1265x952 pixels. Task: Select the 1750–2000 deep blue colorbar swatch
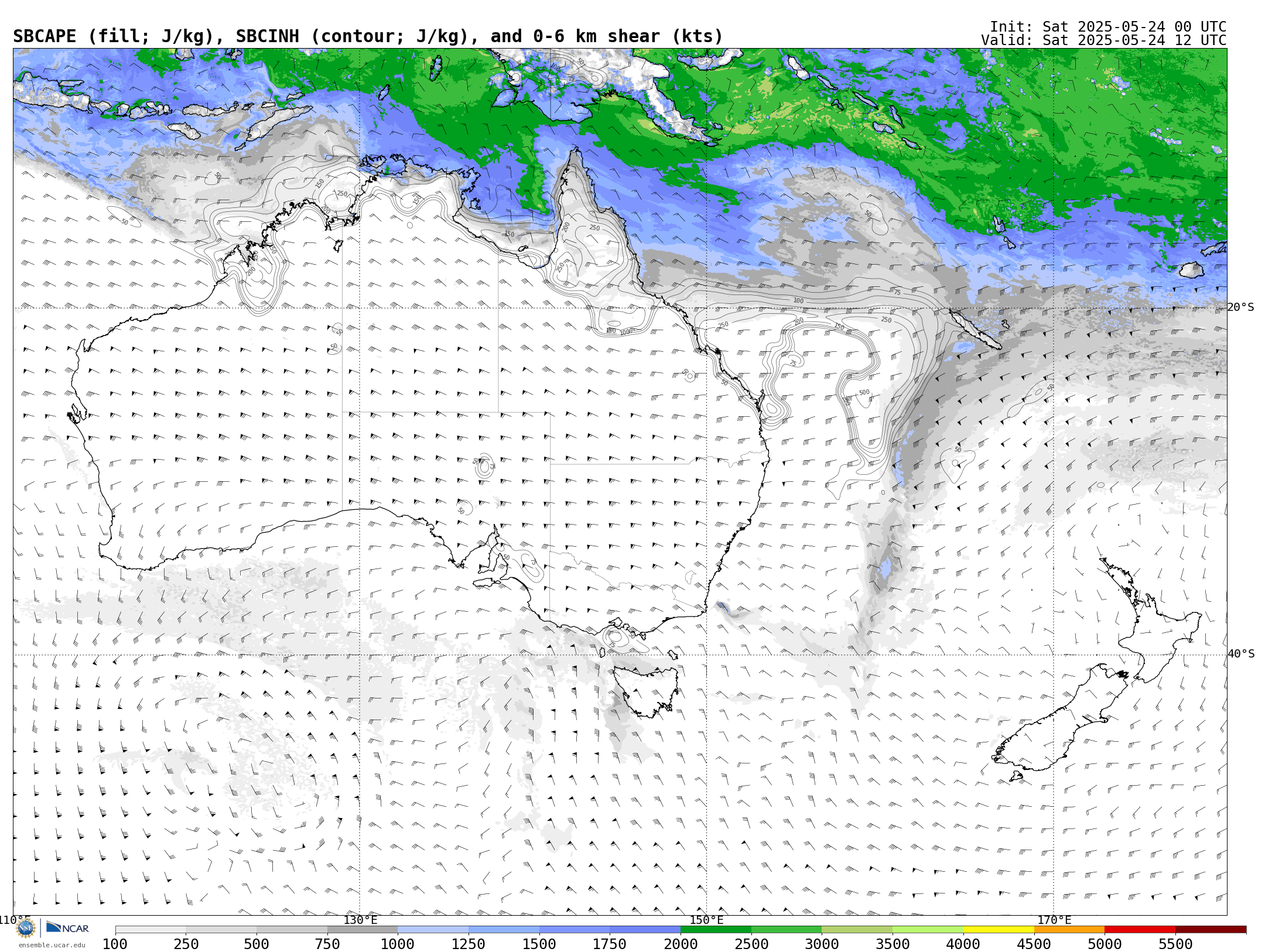[645, 930]
